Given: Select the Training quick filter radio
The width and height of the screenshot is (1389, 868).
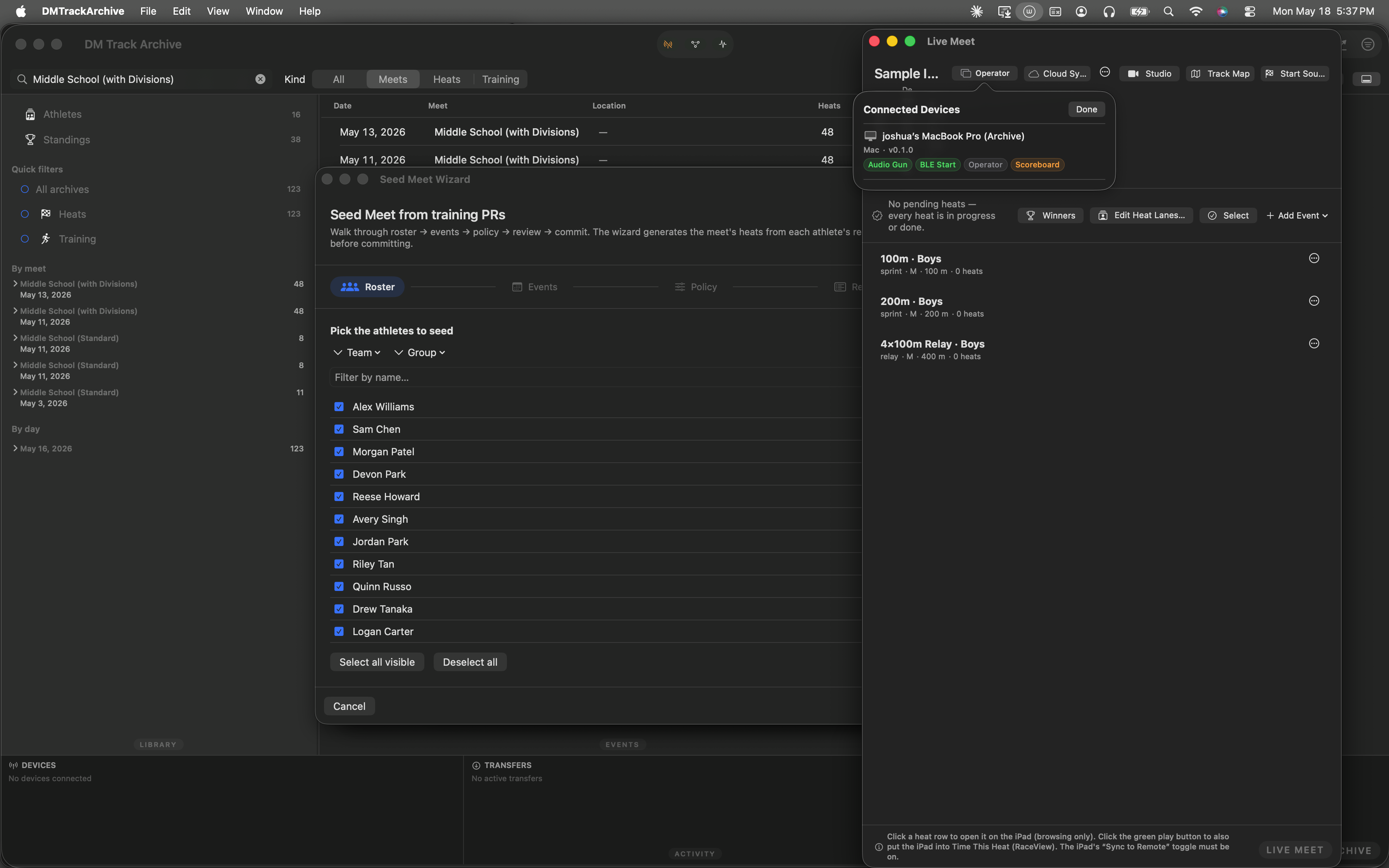Looking at the screenshot, I should (25, 239).
